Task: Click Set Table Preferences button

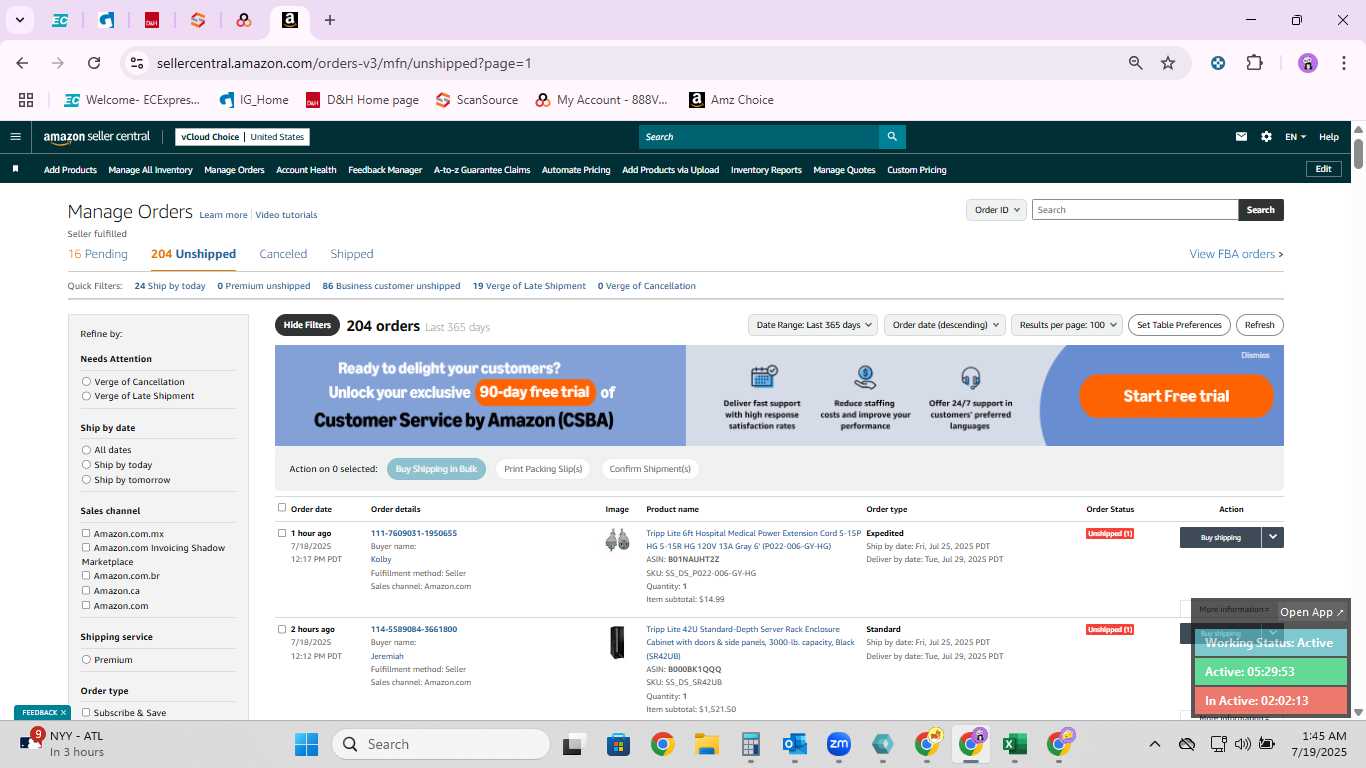Action: tap(1179, 325)
